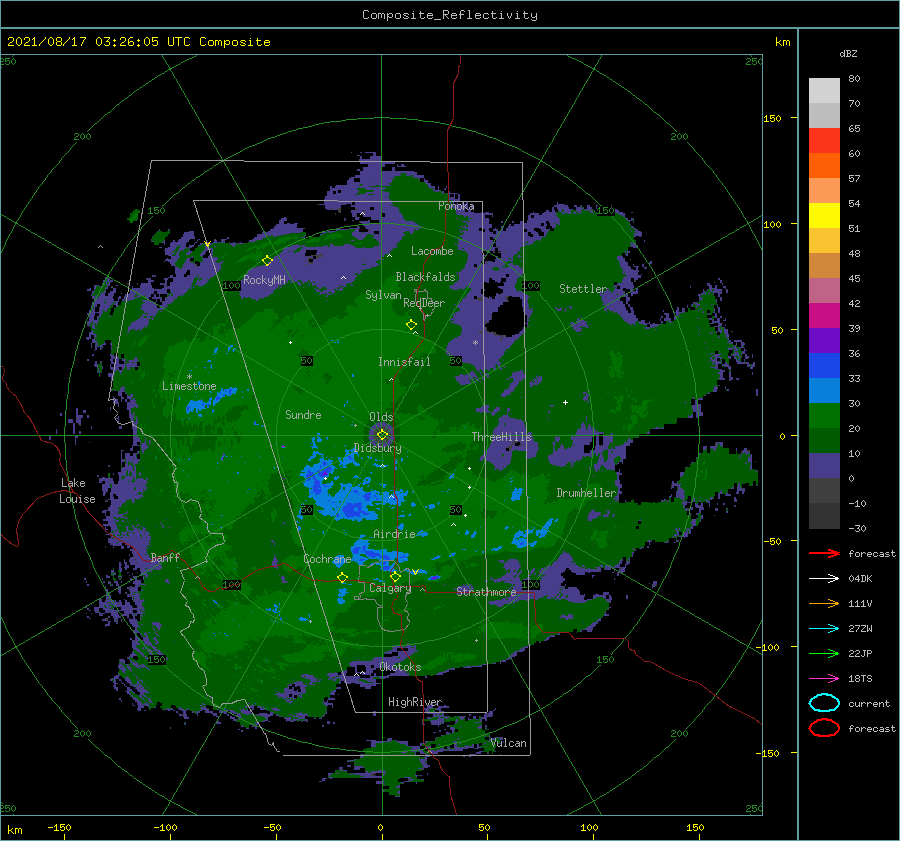
Task: Pick the purple 36–39 dBZ swatch
Action: pos(824,341)
